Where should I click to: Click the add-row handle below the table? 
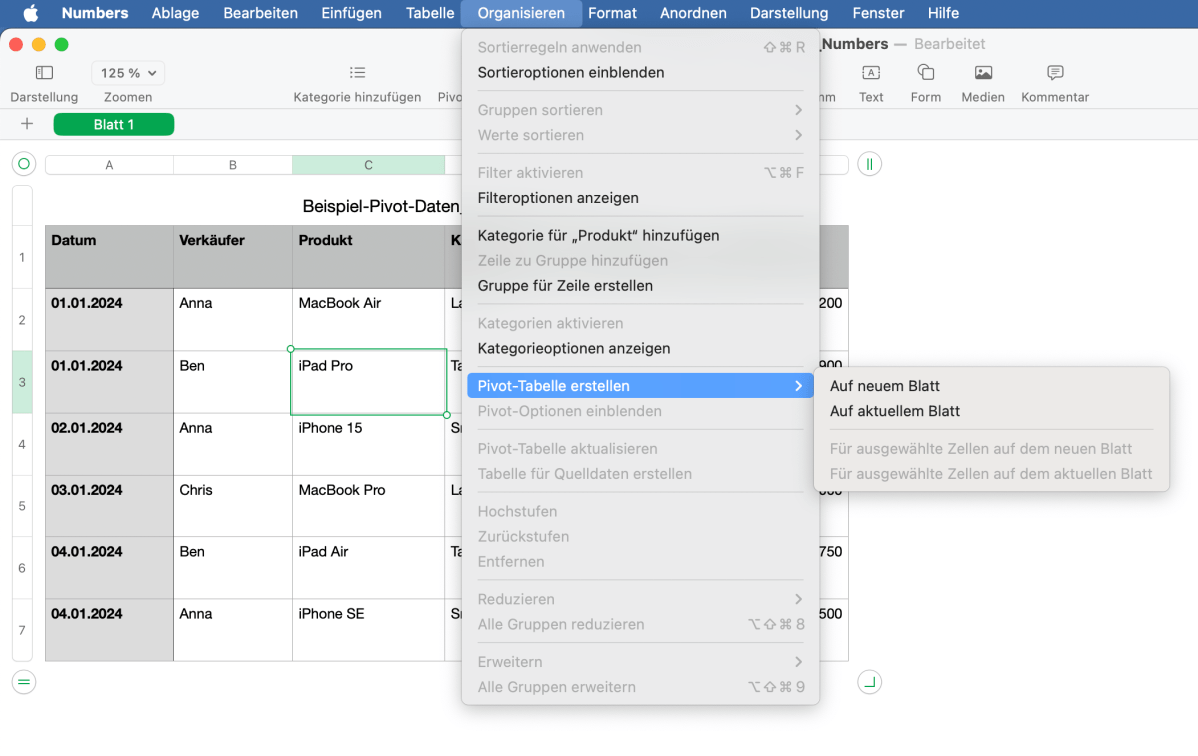point(24,682)
